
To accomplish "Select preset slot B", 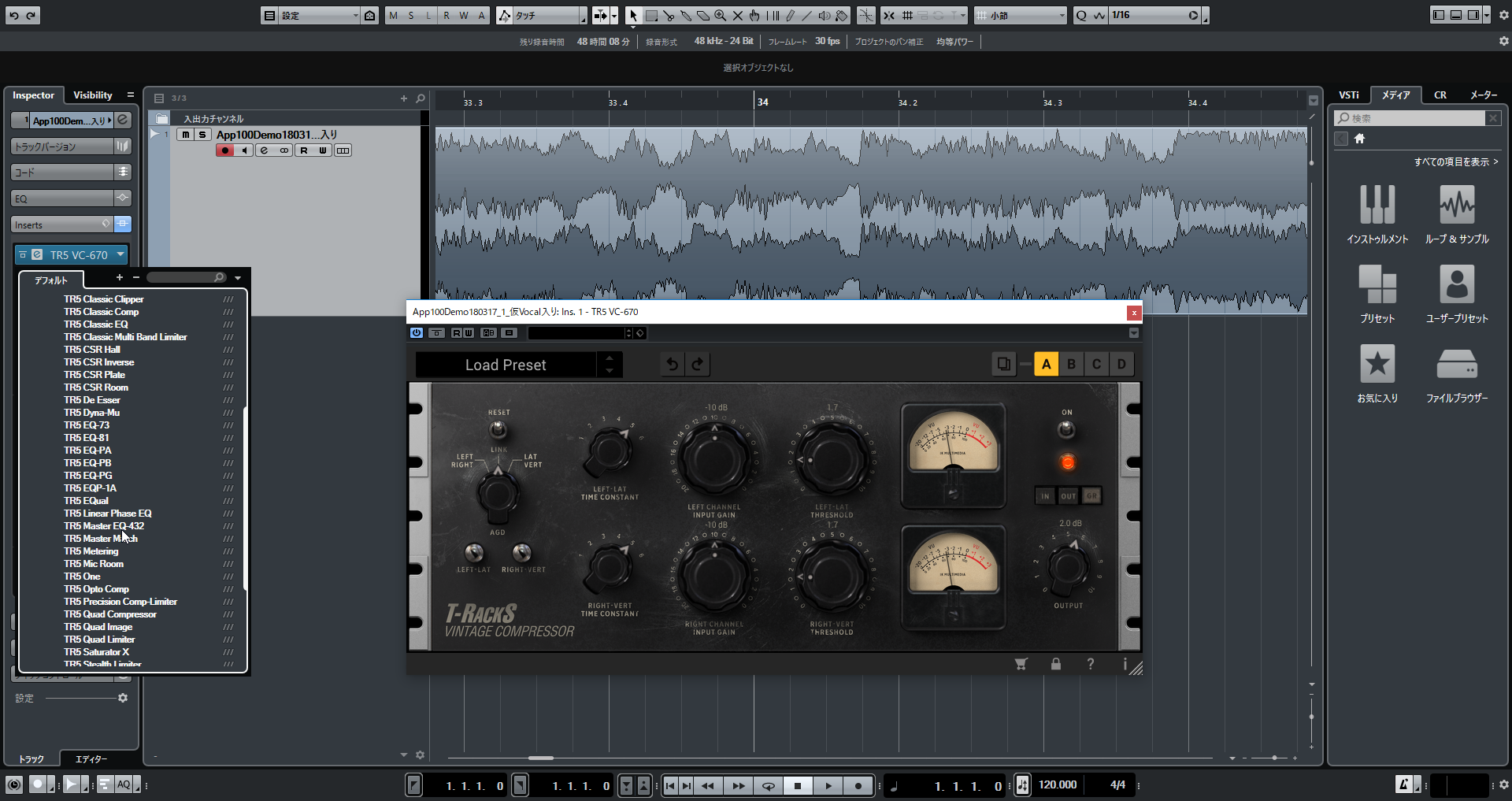I will (1071, 364).
